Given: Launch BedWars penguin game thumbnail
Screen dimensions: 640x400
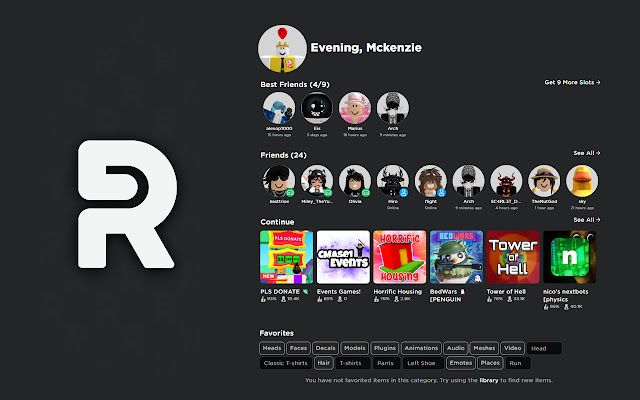Looking at the screenshot, I should click(456, 257).
